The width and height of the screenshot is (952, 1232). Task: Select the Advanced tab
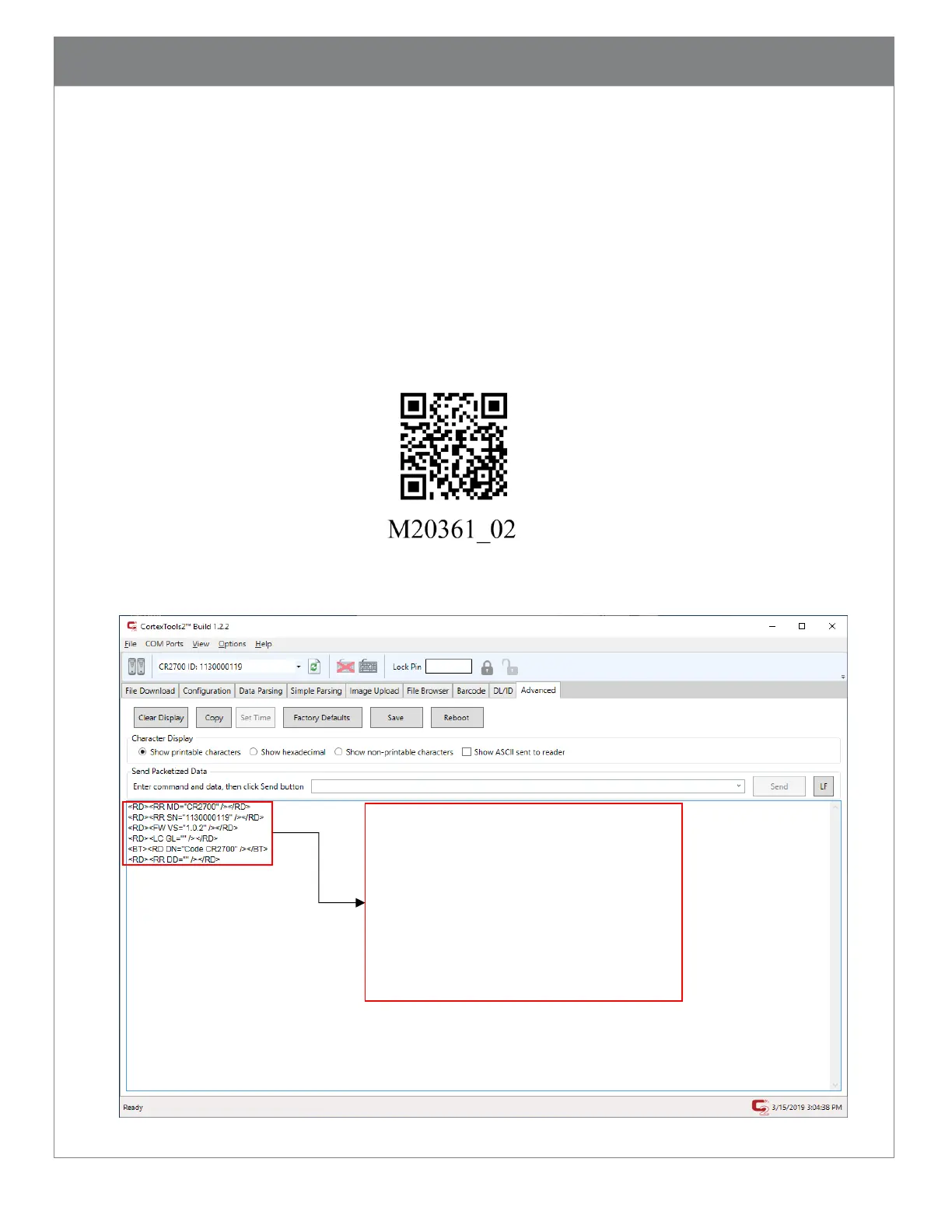coord(538,690)
